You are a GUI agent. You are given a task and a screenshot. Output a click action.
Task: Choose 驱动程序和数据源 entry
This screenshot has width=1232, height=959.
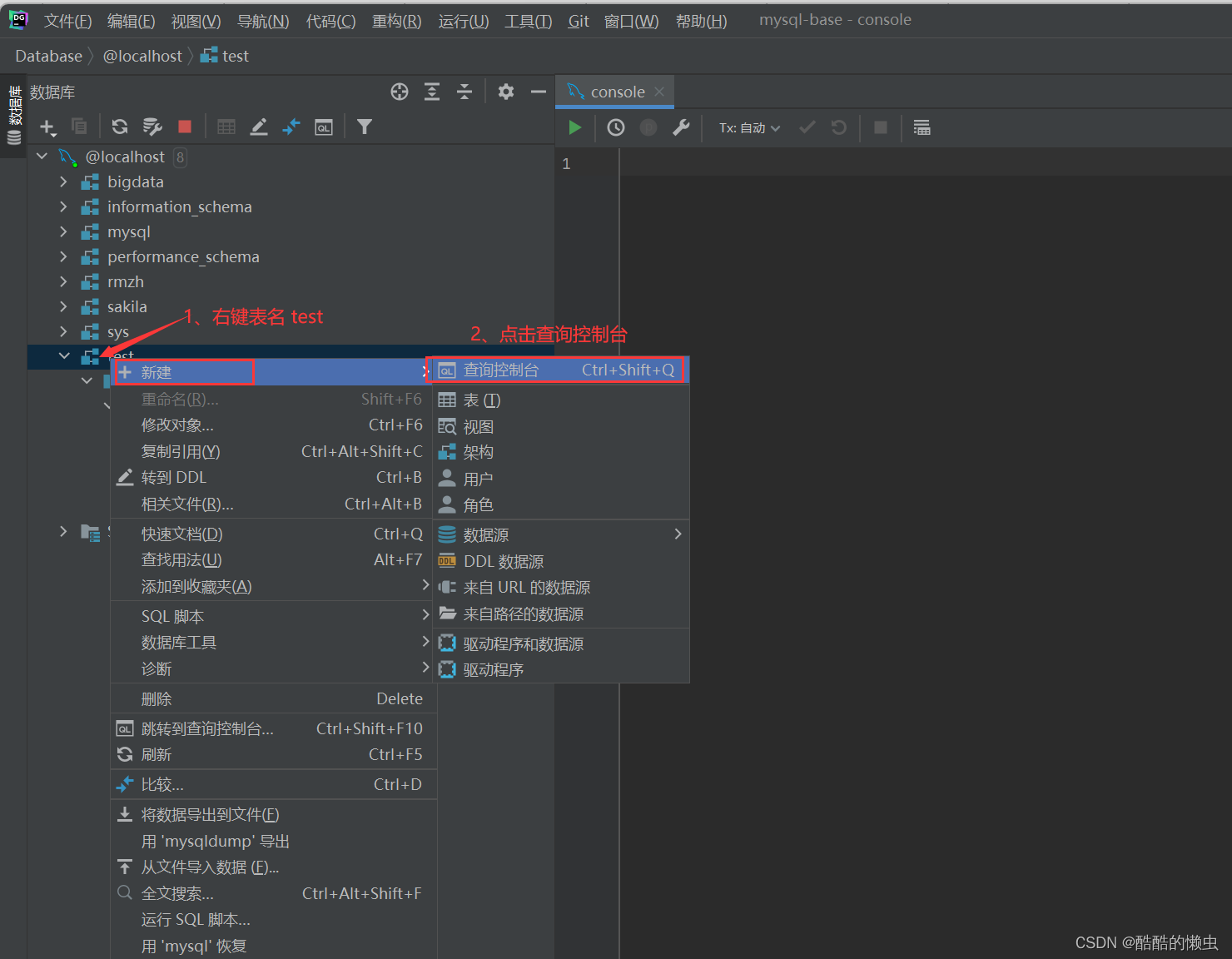click(561, 644)
